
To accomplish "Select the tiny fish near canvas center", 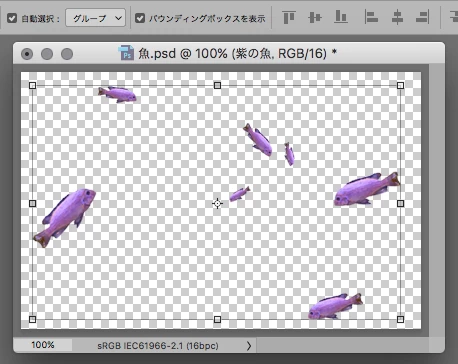I will 239,194.
